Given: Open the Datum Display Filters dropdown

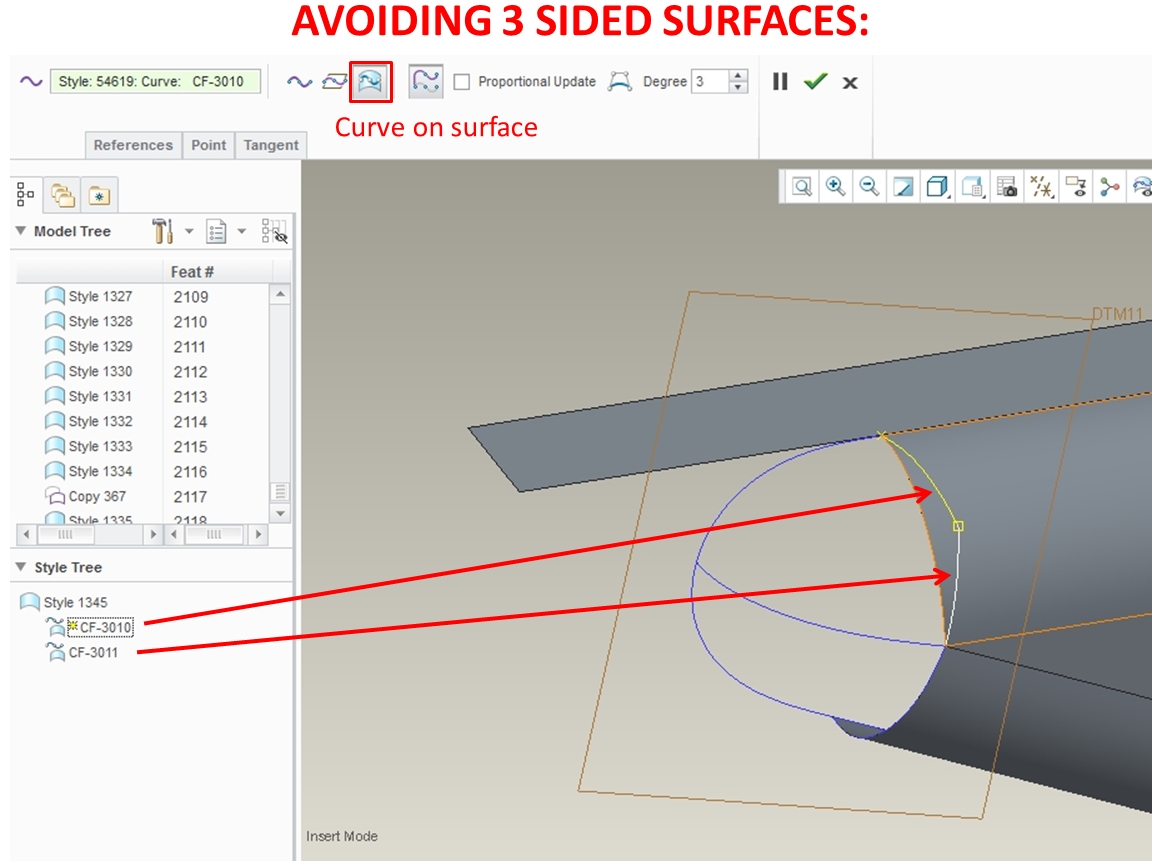Looking at the screenshot, I should pos(1041,186).
